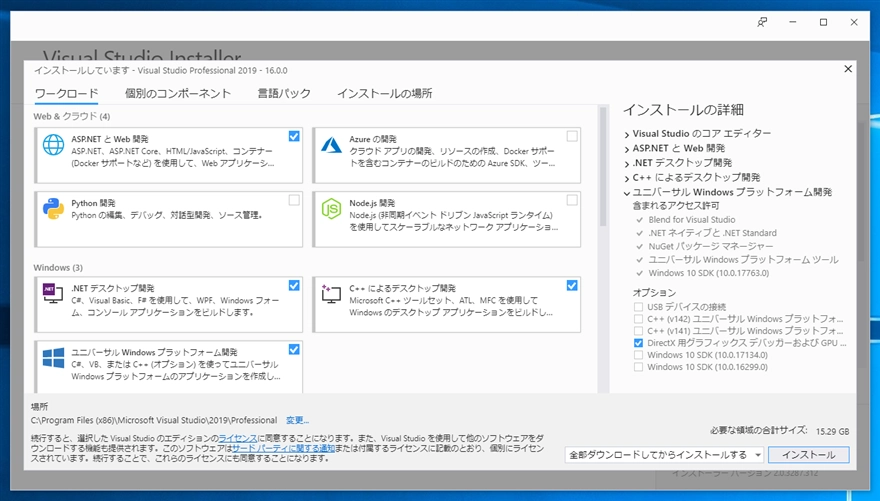Check the Azure の開発 workload
The width and height of the screenshot is (880, 501).
tap(572, 136)
